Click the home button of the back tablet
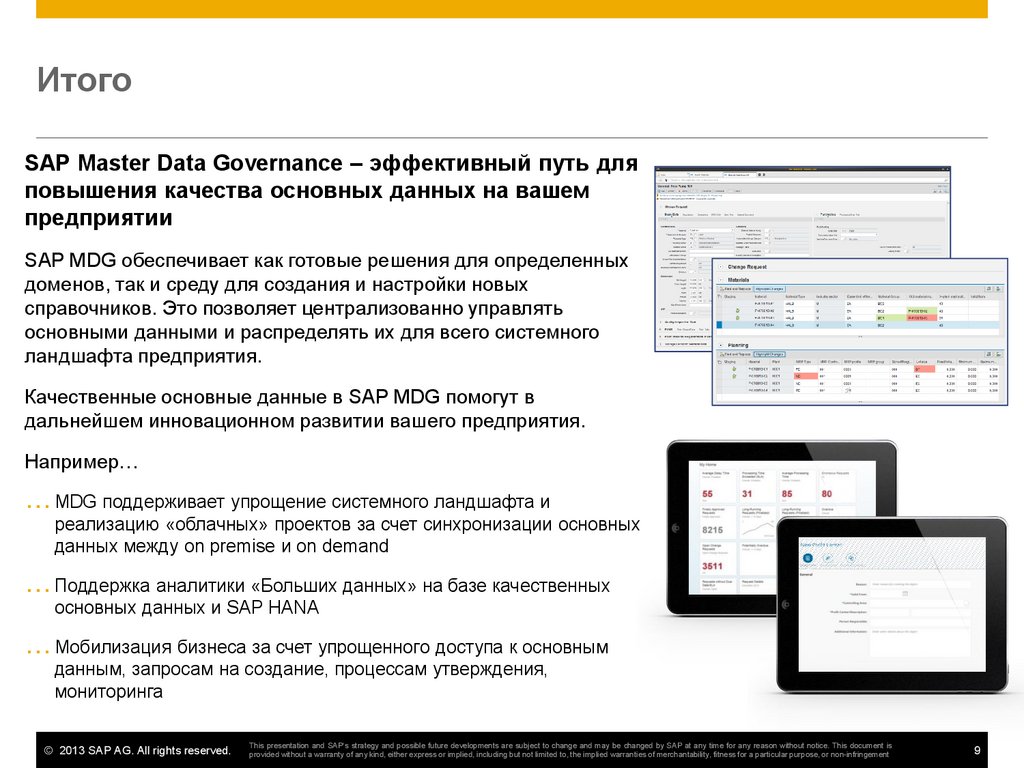This screenshot has height=768, width=1024. pyautogui.click(x=677, y=528)
